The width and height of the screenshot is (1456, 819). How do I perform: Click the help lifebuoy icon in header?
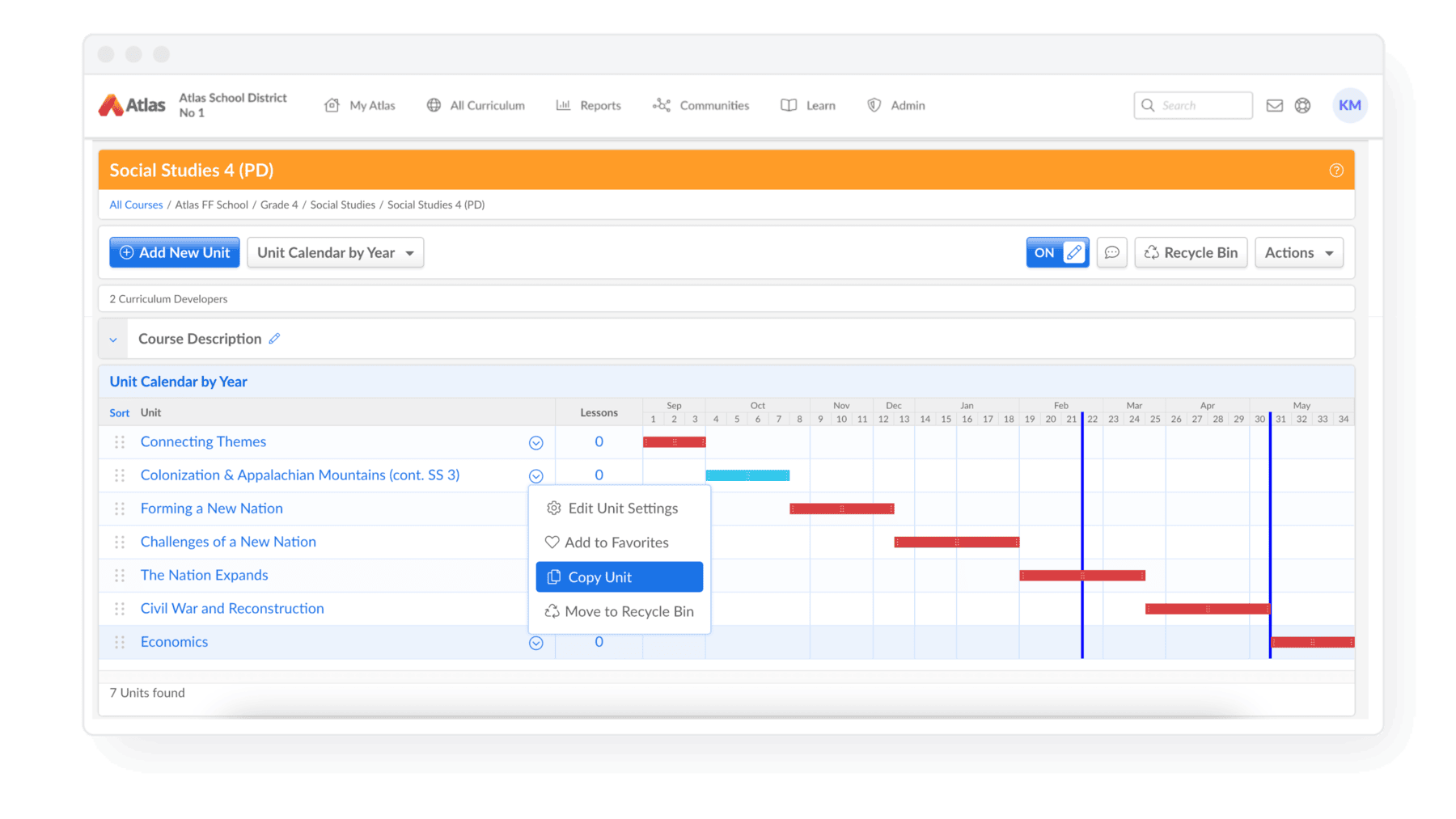[1302, 105]
